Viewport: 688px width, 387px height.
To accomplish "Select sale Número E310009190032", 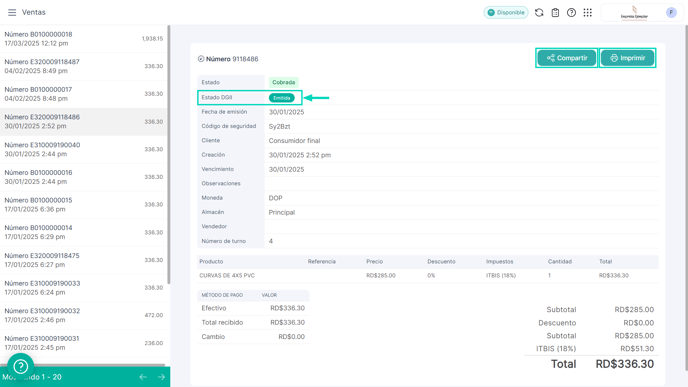I will tap(83, 315).
